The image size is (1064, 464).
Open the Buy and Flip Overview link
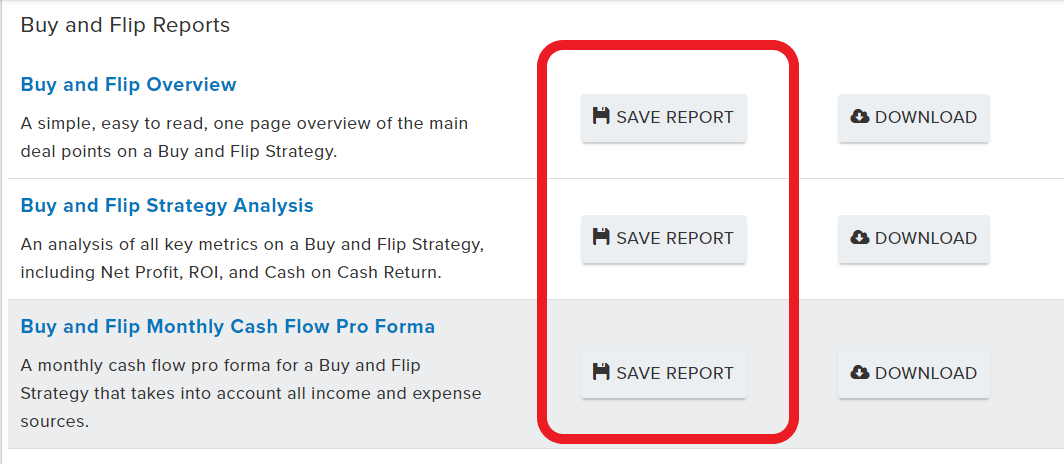pyautogui.click(x=128, y=85)
